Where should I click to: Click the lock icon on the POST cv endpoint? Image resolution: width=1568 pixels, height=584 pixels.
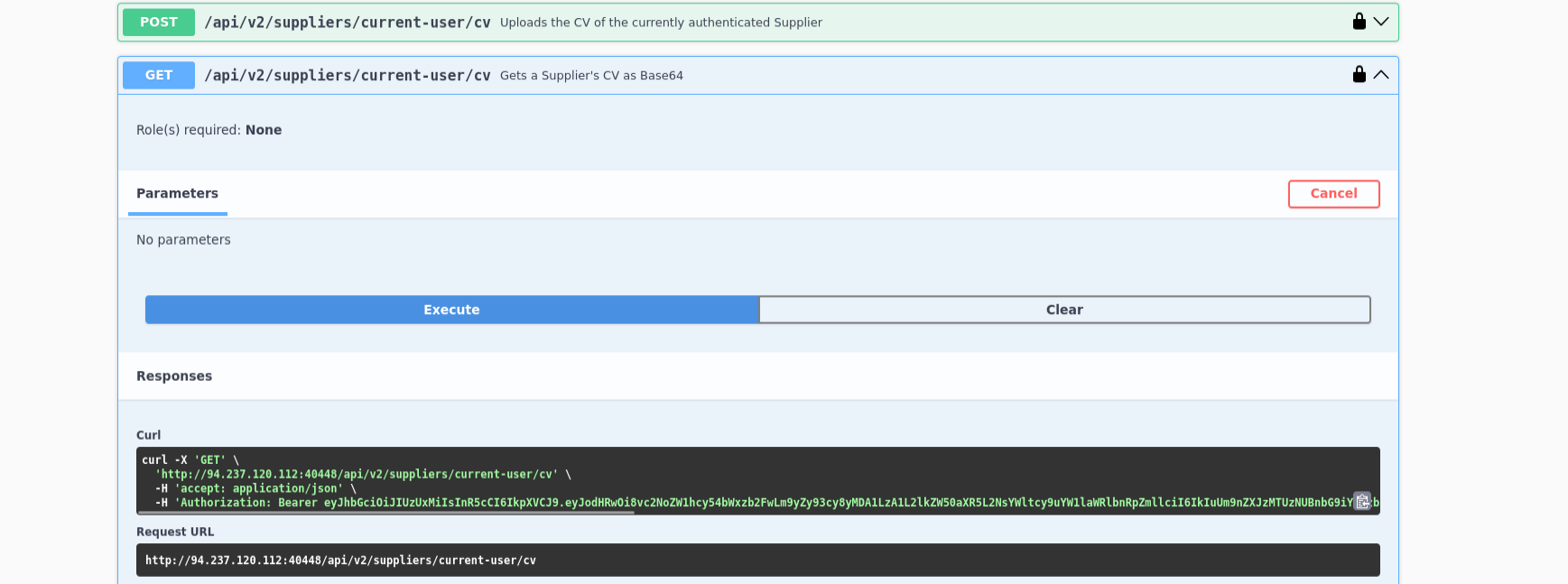pyautogui.click(x=1359, y=22)
